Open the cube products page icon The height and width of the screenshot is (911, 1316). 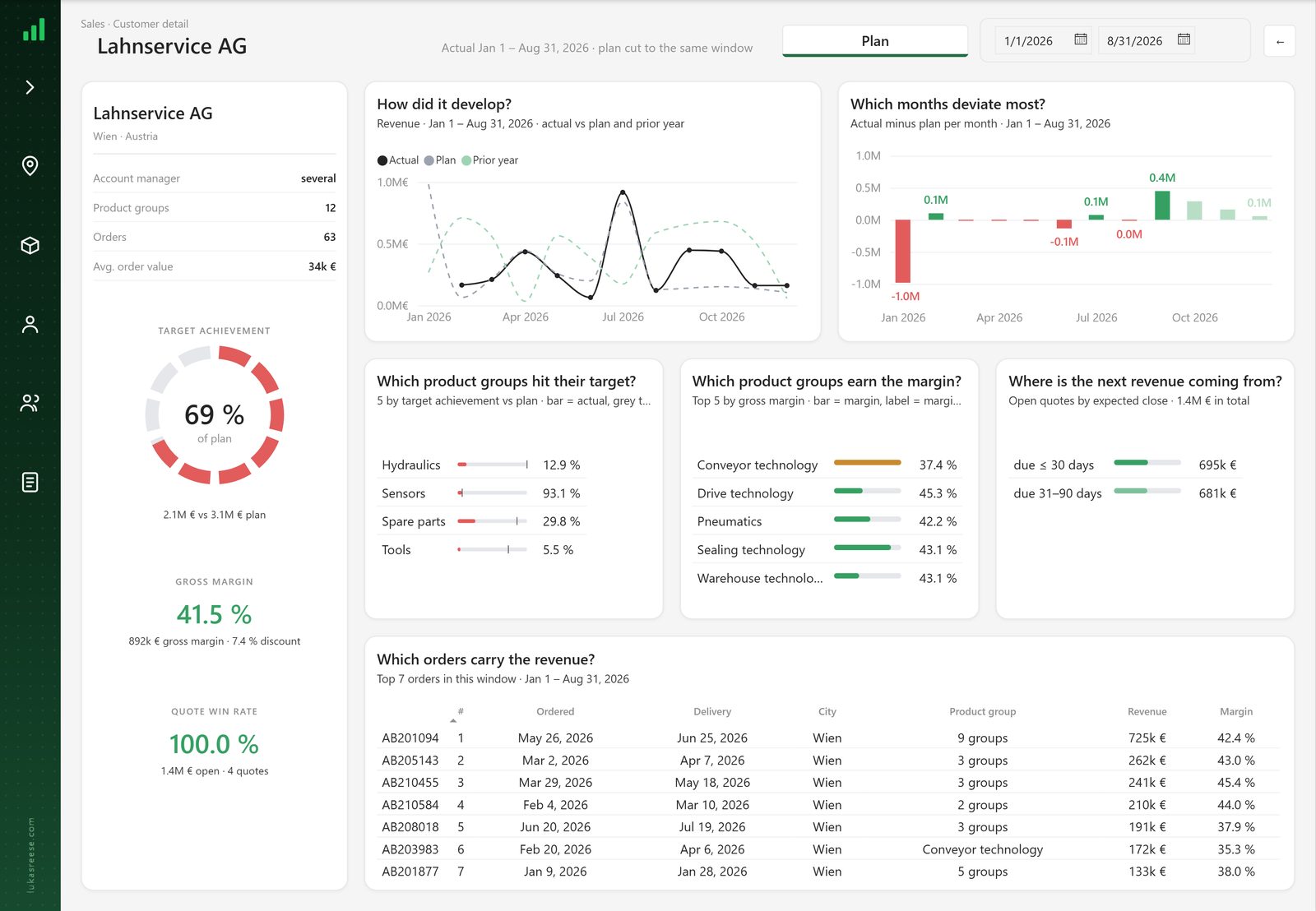[30, 245]
